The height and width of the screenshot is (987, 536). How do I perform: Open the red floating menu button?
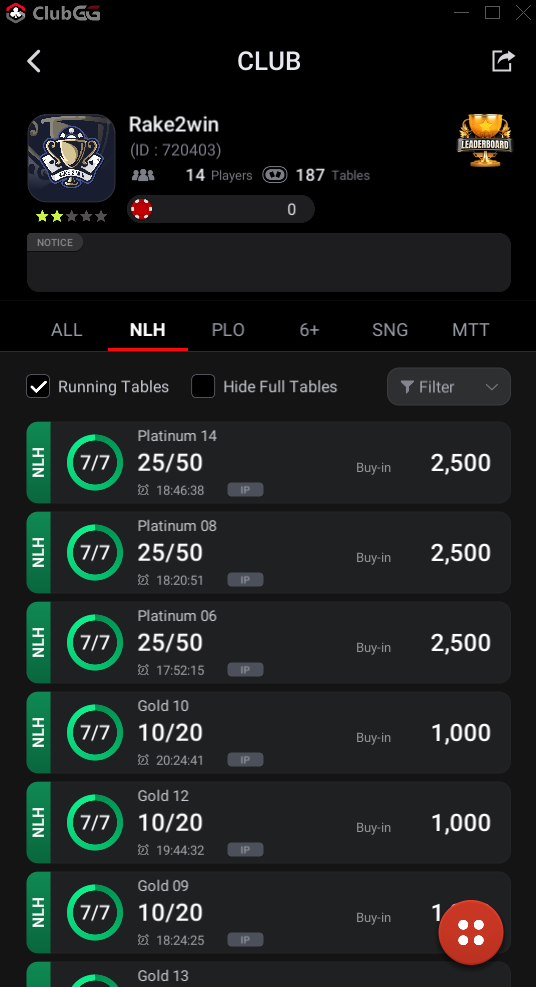click(x=471, y=933)
